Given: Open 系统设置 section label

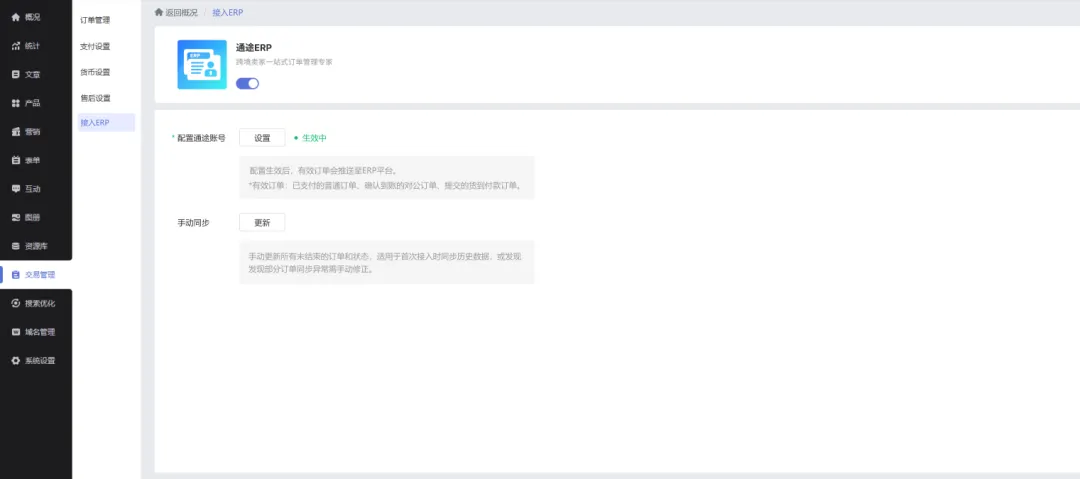Looking at the screenshot, I should click(40, 360).
